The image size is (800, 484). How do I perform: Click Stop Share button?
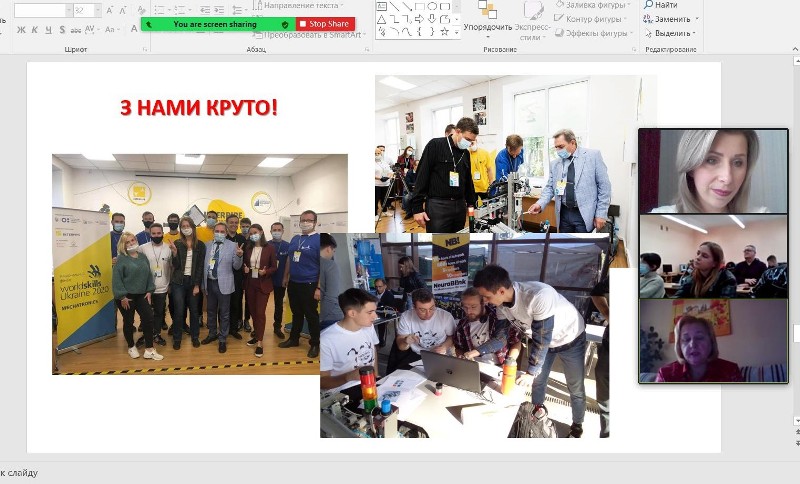click(x=325, y=24)
